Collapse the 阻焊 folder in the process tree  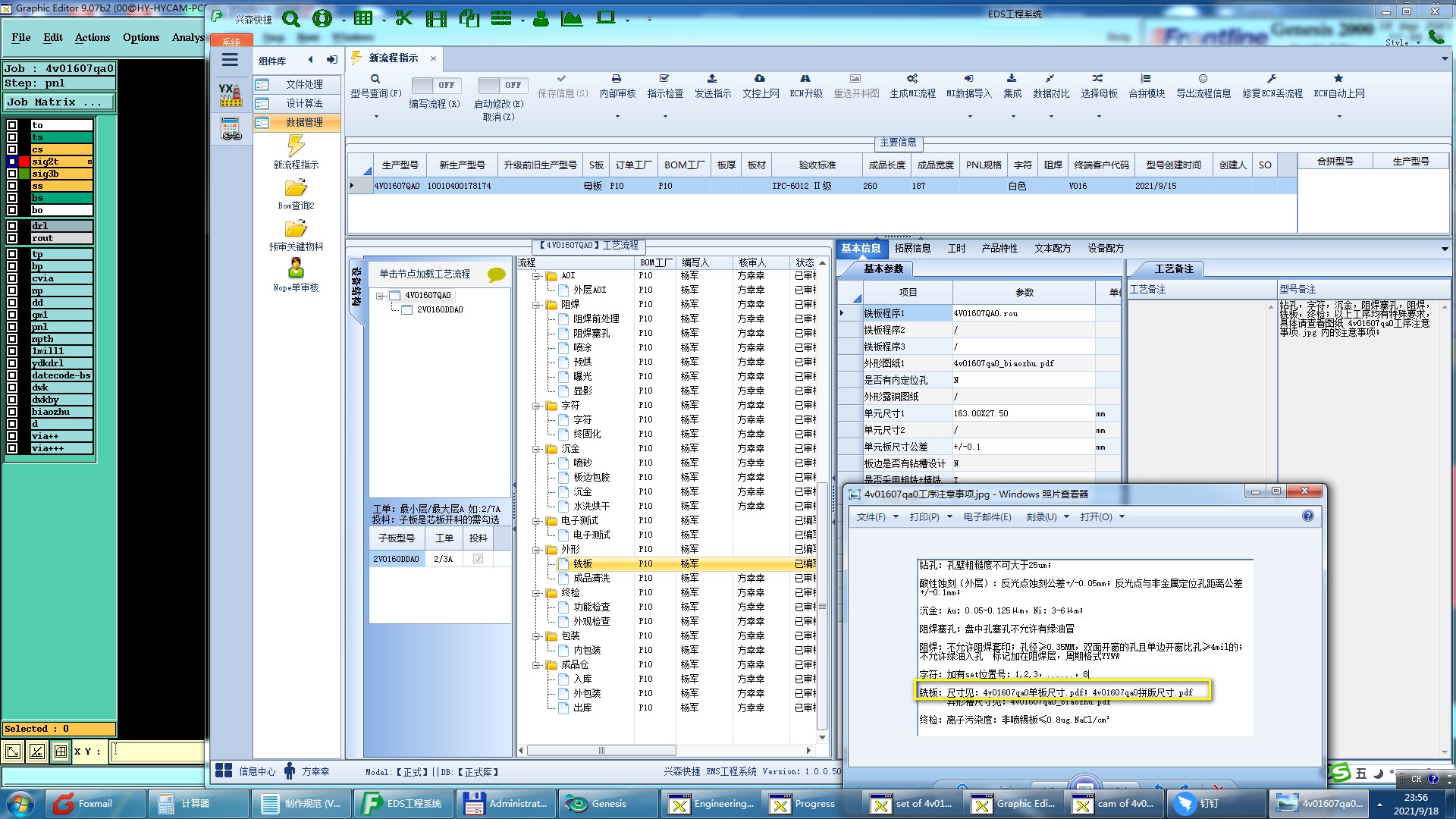coord(536,305)
